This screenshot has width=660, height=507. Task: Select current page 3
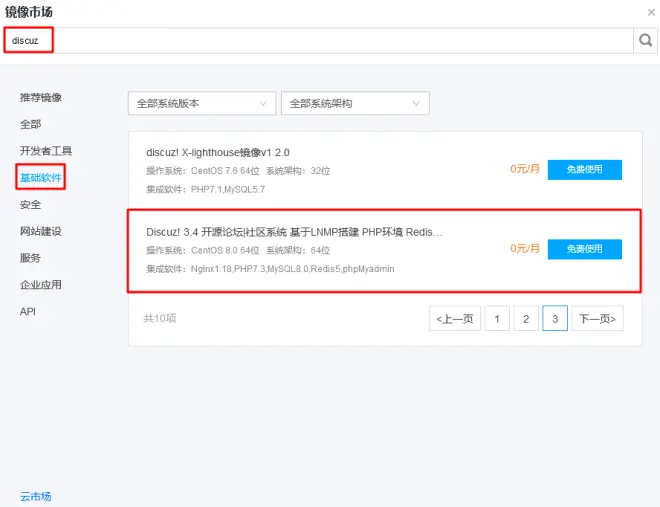tap(555, 319)
